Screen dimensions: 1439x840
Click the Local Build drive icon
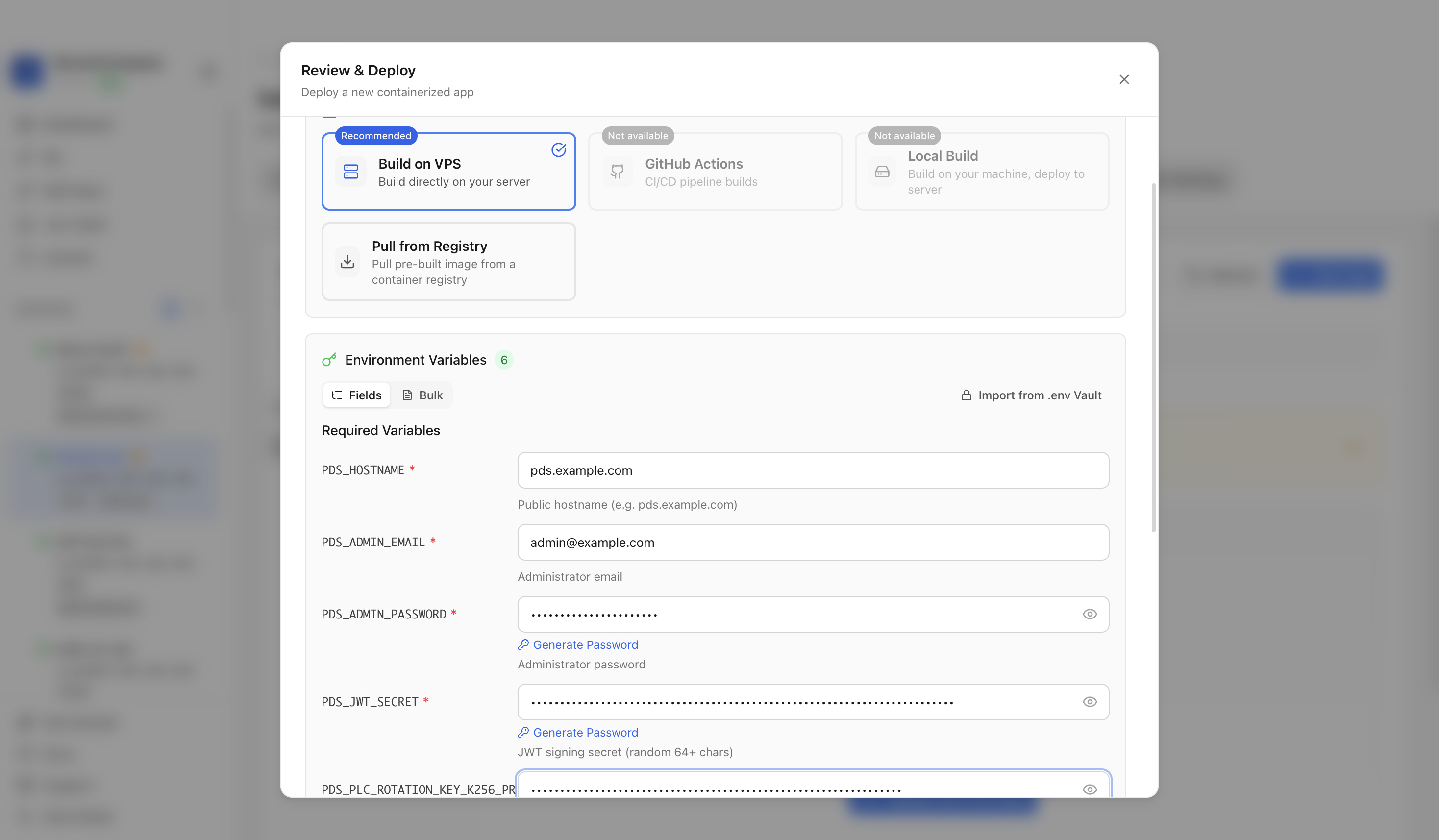tap(882, 172)
